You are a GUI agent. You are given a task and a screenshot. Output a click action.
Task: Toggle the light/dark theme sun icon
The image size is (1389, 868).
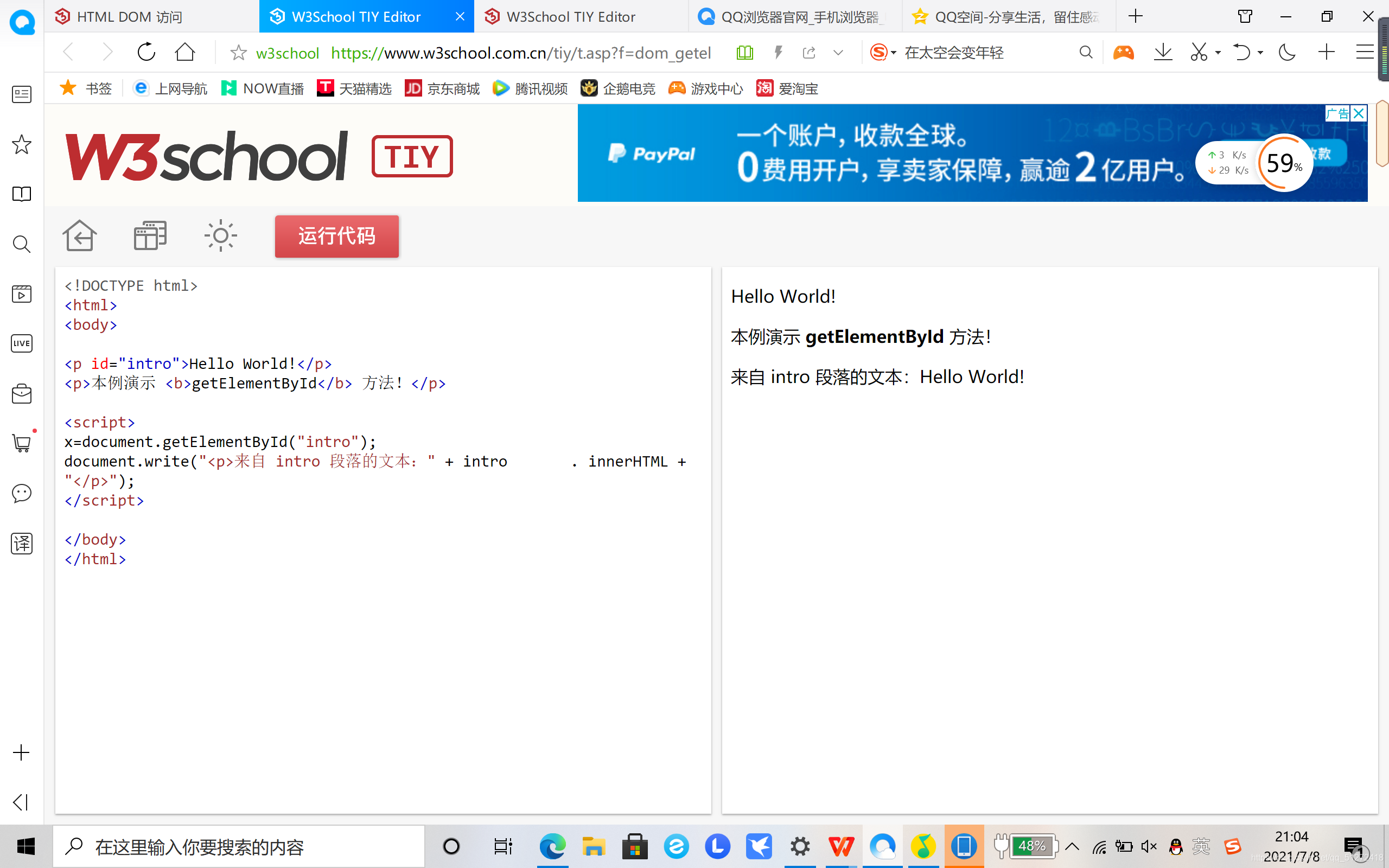pyautogui.click(x=220, y=235)
